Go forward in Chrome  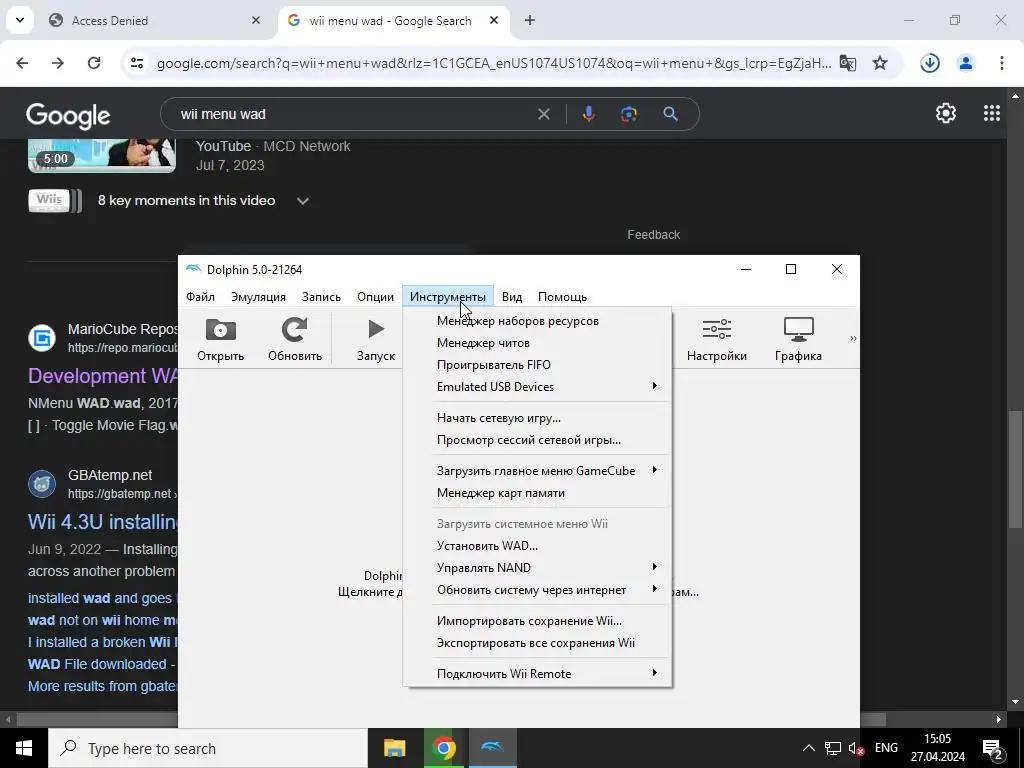[58, 63]
